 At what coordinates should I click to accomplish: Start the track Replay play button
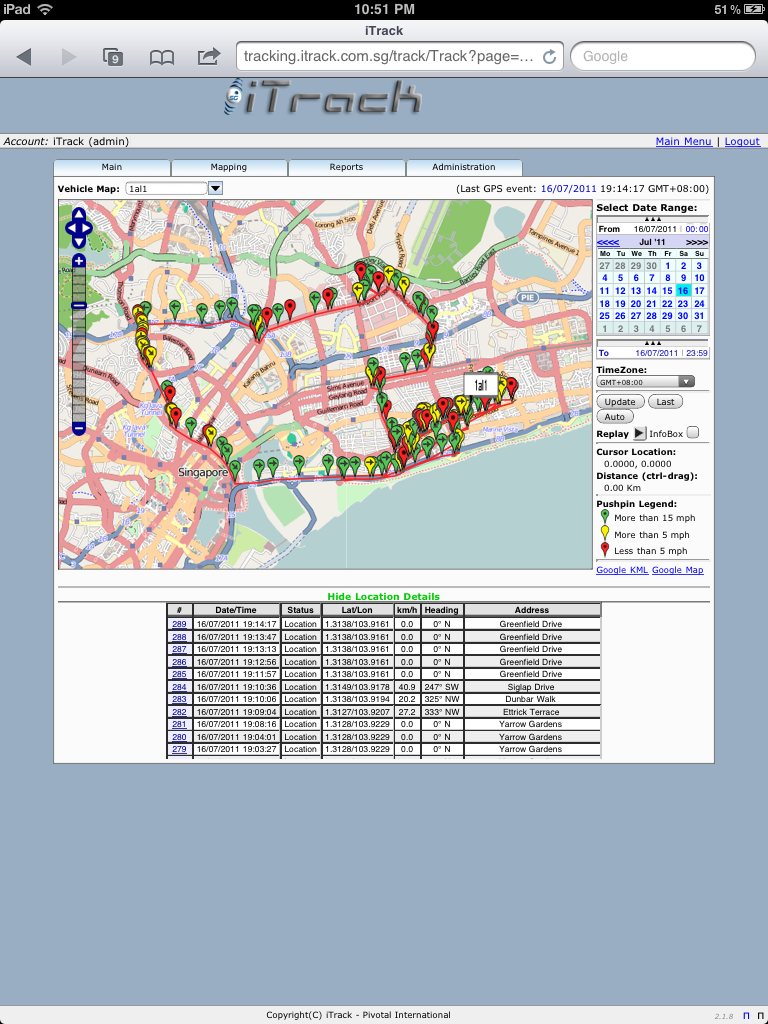640,433
